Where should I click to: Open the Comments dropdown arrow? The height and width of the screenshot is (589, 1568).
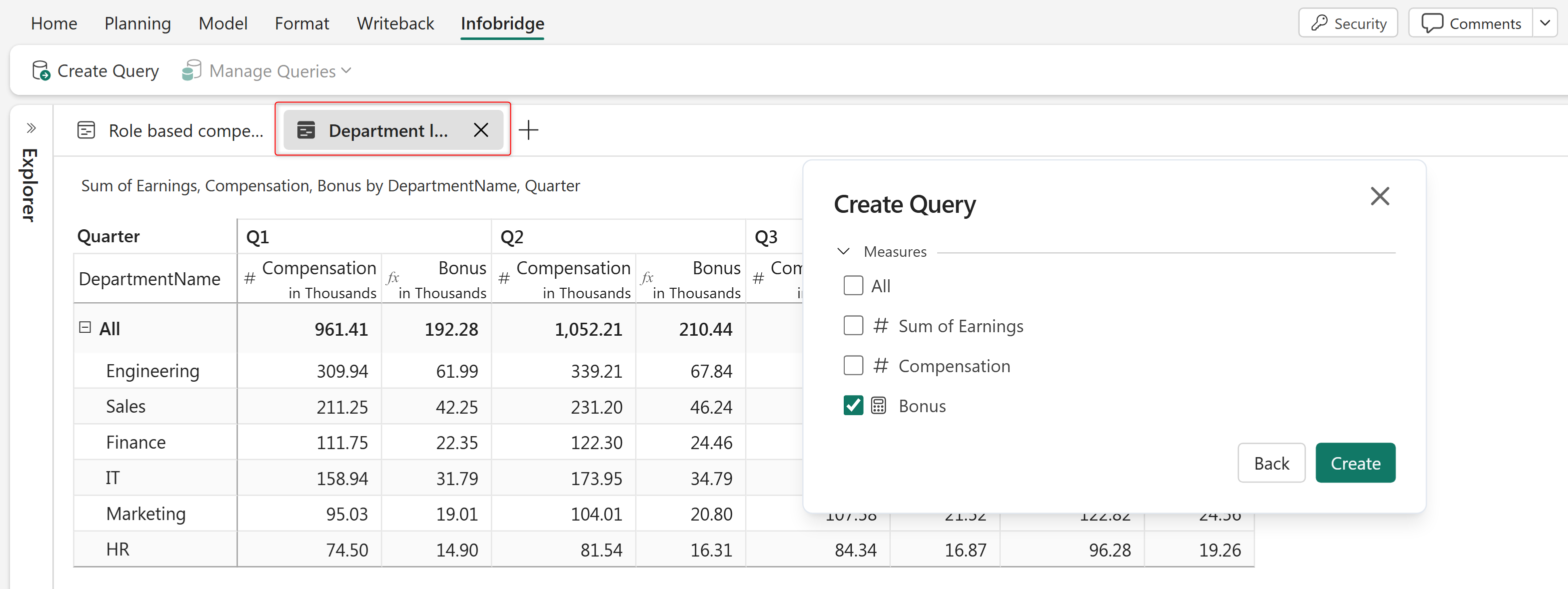1545,23
